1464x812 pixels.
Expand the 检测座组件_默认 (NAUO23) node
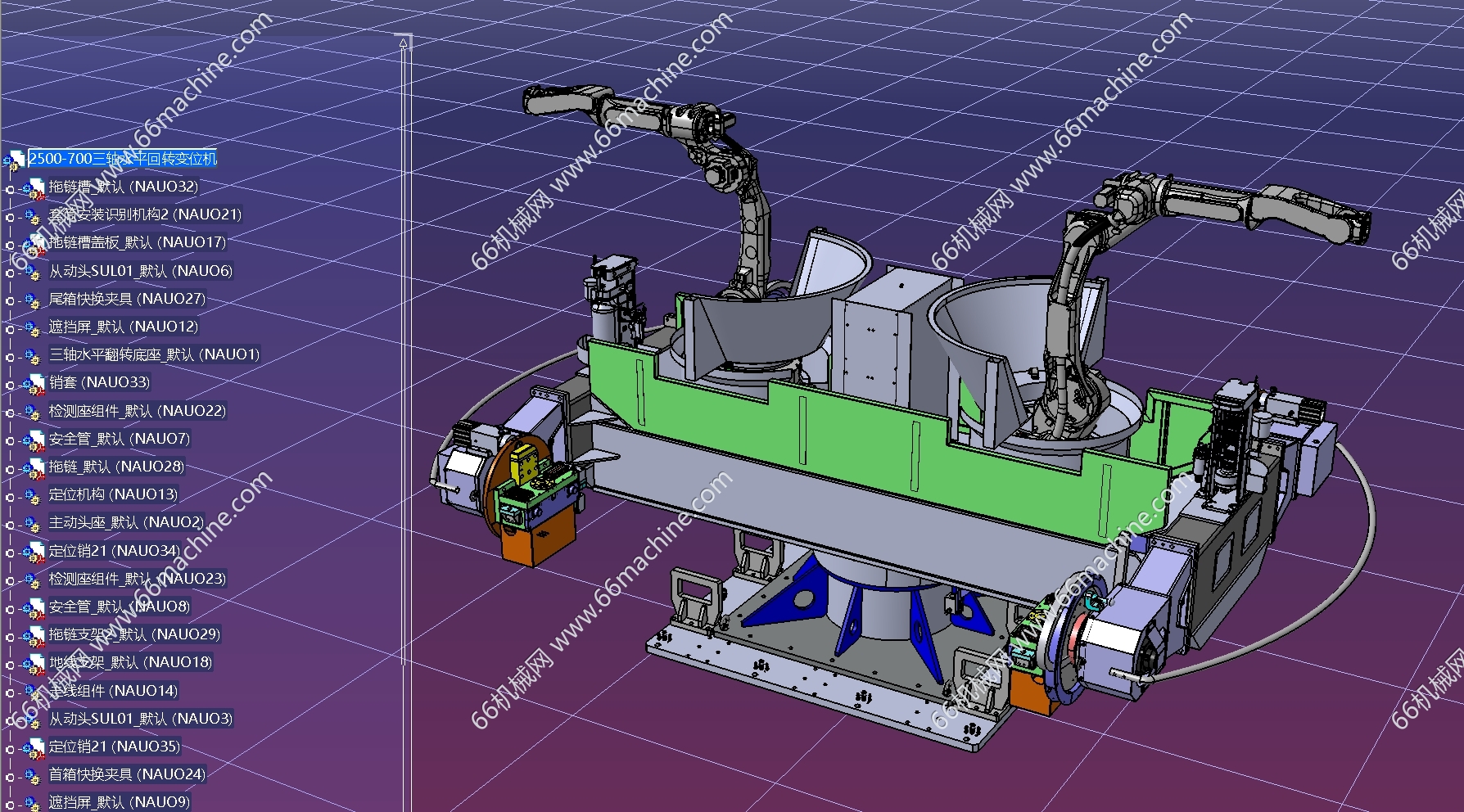coord(10,581)
